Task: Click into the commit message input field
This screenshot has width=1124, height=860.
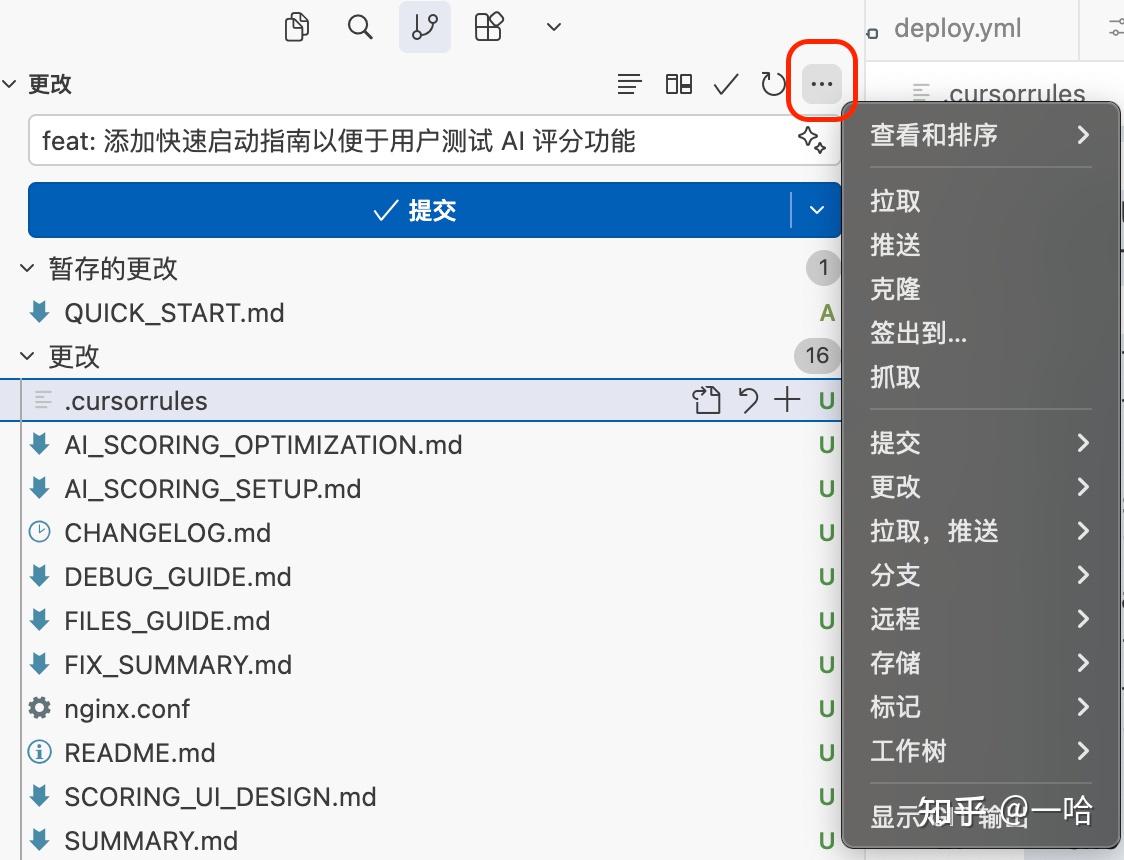Action: [x=434, y=140]
